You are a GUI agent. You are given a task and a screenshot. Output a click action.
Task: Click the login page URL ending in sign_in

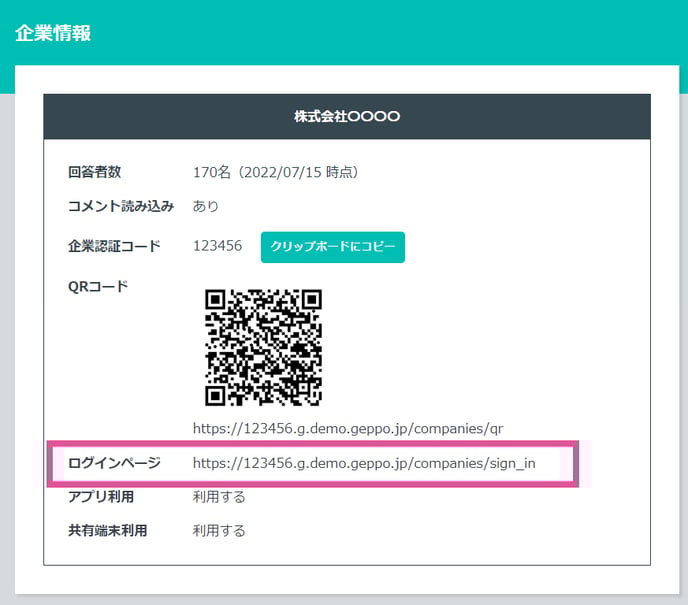tap(364, 463)
